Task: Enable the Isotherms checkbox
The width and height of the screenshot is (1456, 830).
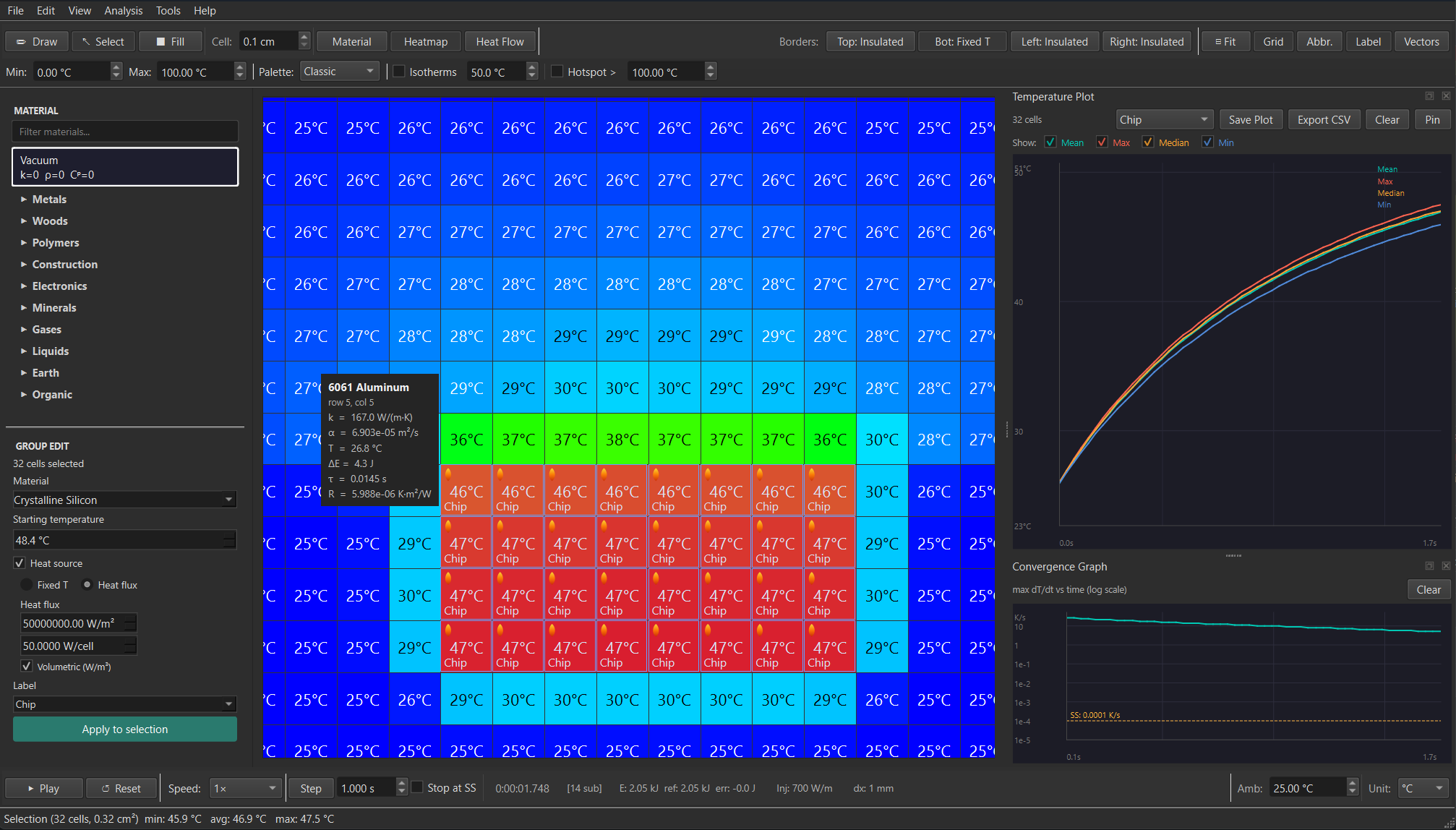Action: tap(399, 72)
